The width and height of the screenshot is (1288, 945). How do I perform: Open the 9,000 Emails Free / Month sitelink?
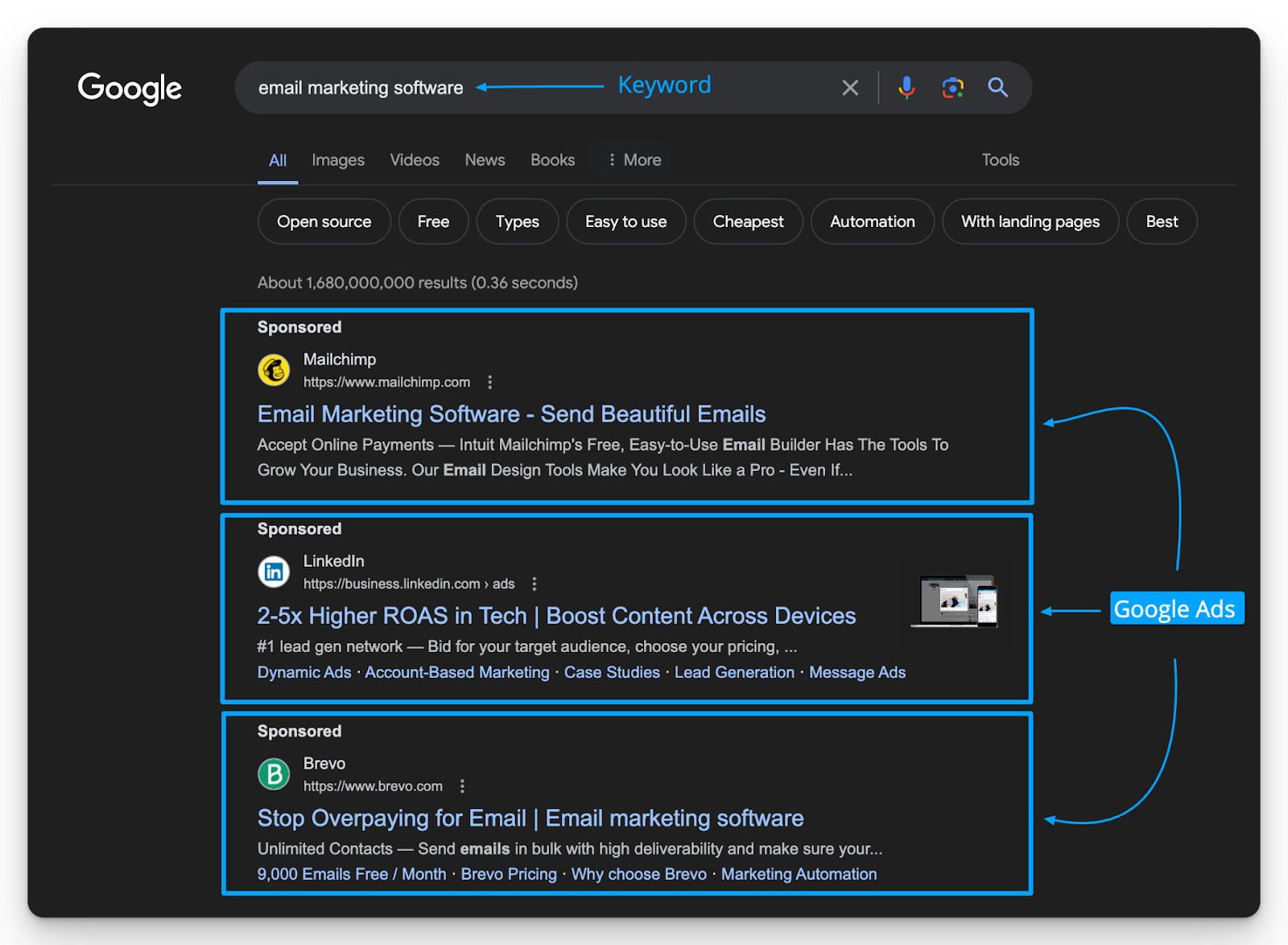(x=352, y=874)
